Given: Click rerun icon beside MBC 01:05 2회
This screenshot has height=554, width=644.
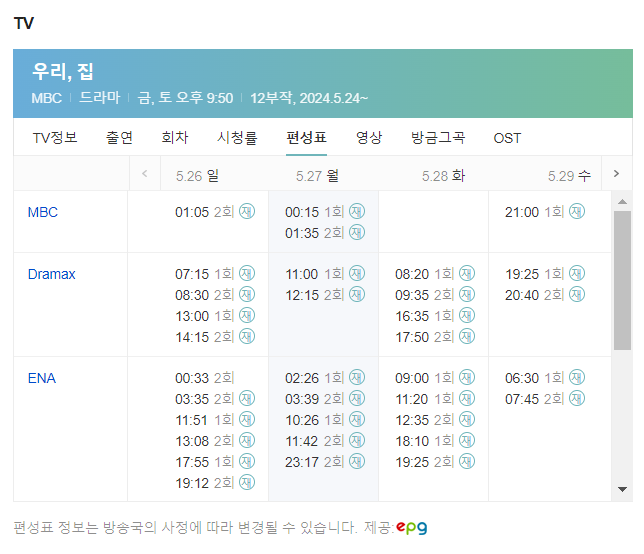Looking at the screenshot, I should point(247,211).
